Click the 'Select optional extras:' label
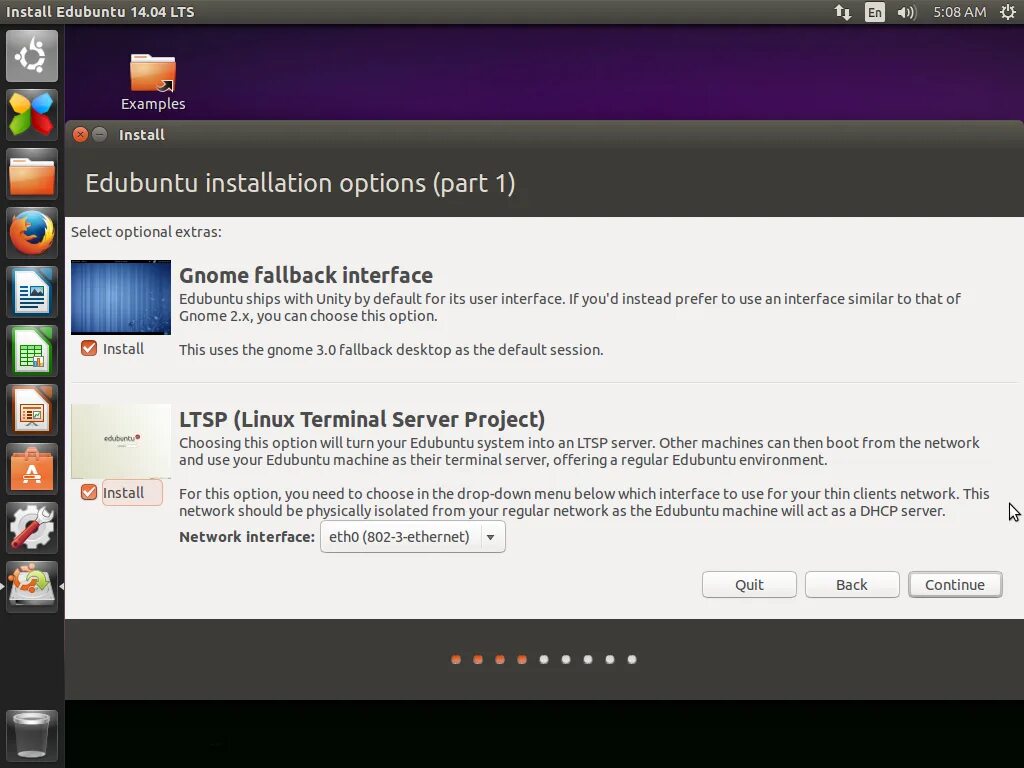This screenshot has height=768, width=1024. point(146,232)
